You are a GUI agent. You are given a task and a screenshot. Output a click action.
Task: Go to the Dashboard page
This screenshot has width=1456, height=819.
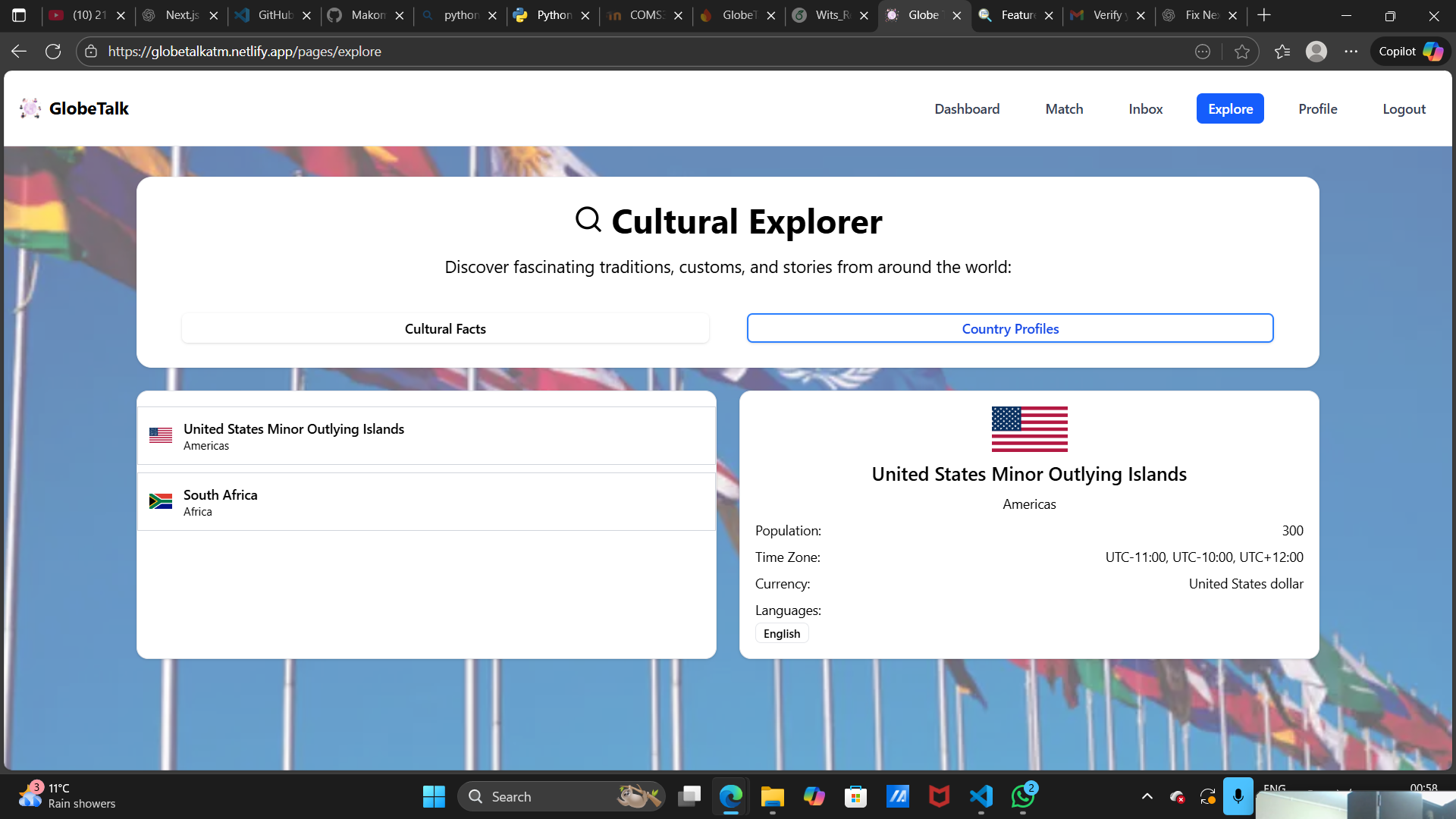[967, 108]
